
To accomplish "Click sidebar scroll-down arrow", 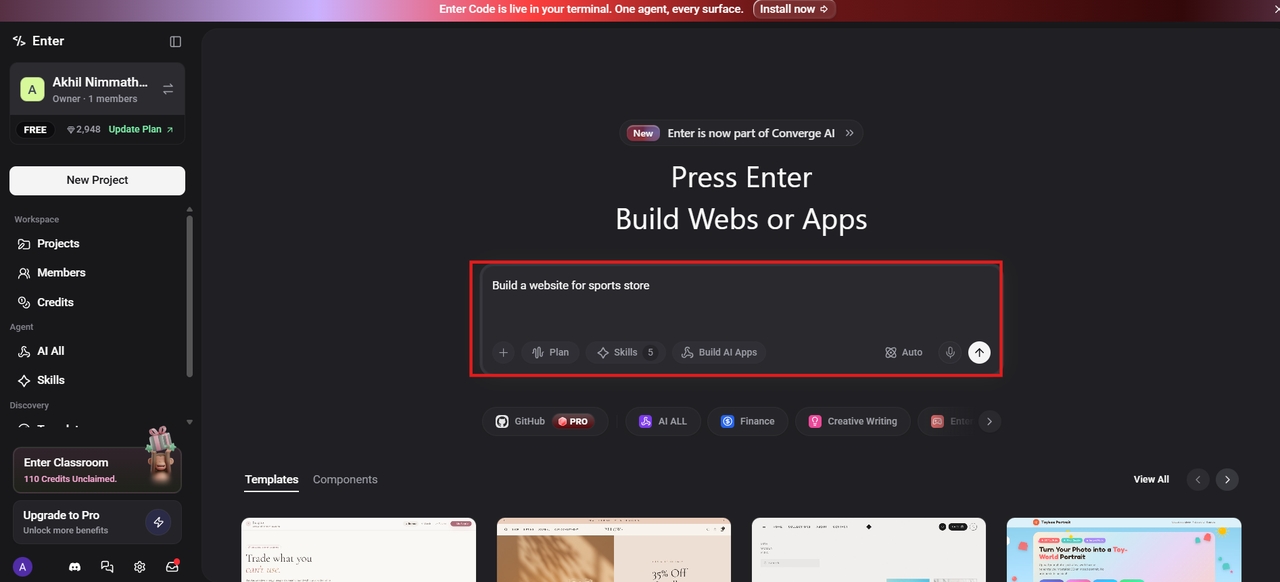I will point(189,422).
